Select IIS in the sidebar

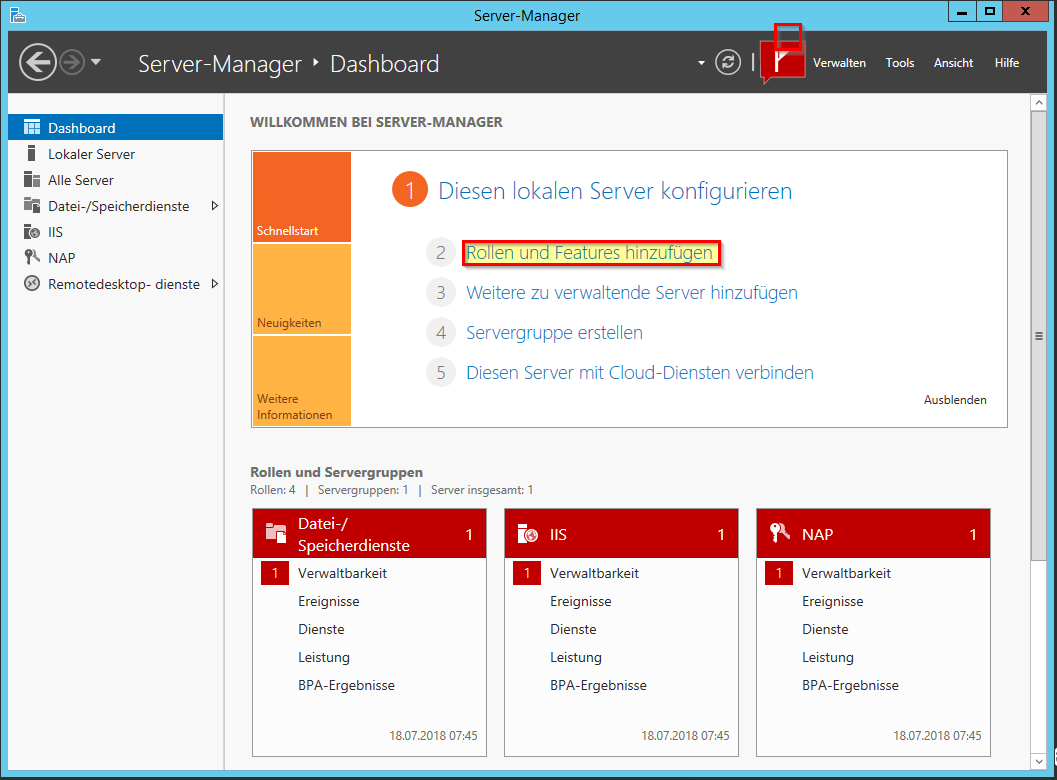[x=115, y=232]
